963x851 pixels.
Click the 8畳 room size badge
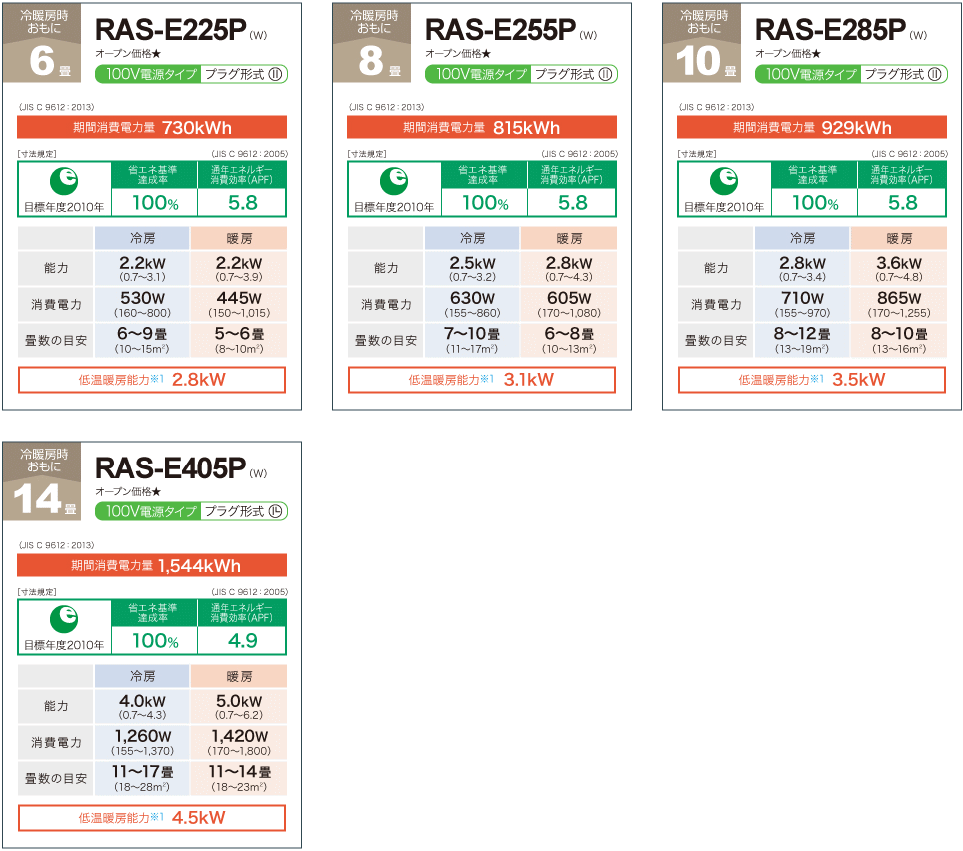pos(372,43)
